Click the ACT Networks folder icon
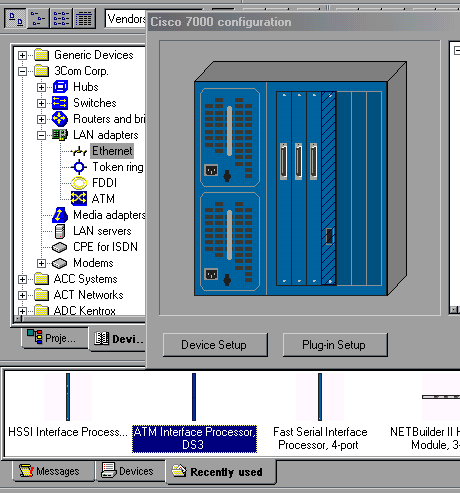The width and height of the screenshot is (460, 493). [42, 295]
